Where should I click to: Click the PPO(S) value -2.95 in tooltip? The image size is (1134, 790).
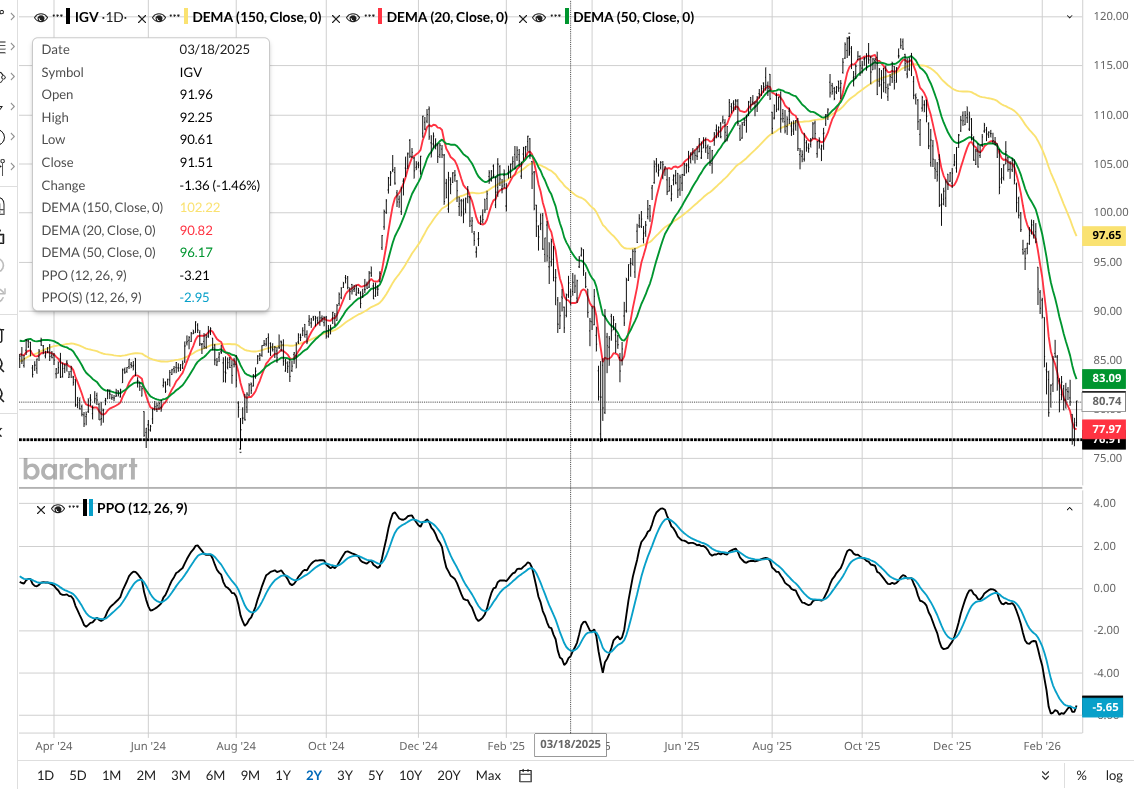(195, 298)
